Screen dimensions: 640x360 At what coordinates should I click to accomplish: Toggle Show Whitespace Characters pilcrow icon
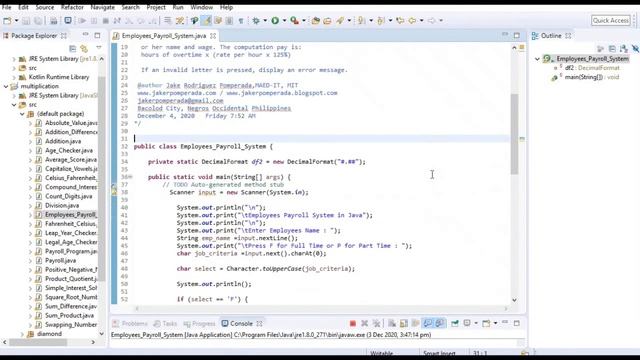click(x=241, y=20)
